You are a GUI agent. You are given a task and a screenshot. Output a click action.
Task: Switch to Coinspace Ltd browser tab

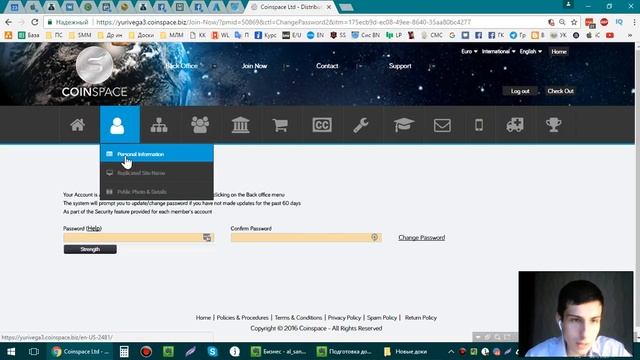[291, 7]
